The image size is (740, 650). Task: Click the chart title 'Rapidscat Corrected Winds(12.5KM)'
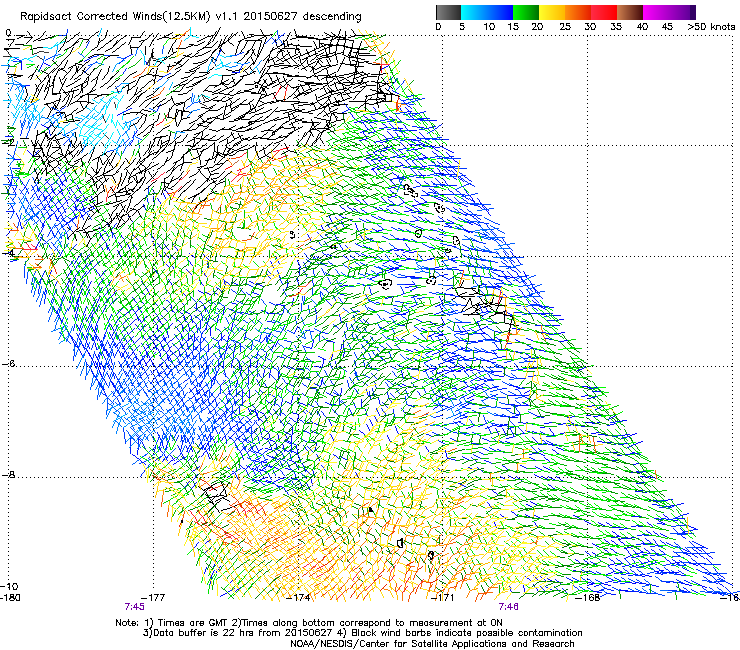coord(116,17)
